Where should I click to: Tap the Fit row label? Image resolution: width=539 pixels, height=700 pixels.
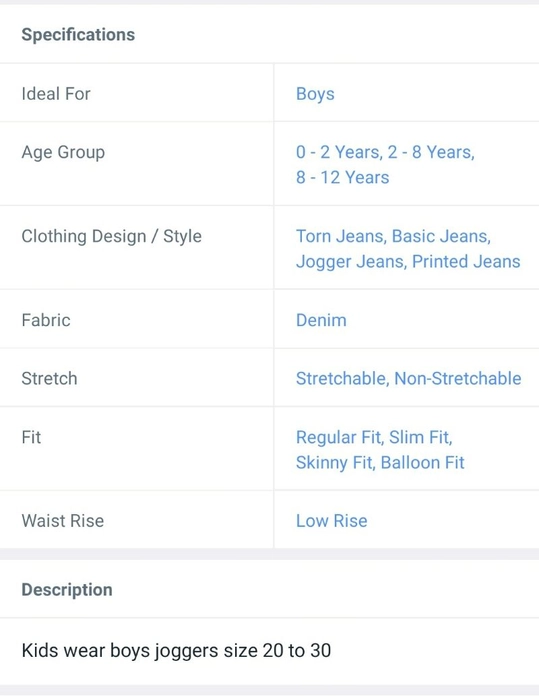tap(31, 437)
